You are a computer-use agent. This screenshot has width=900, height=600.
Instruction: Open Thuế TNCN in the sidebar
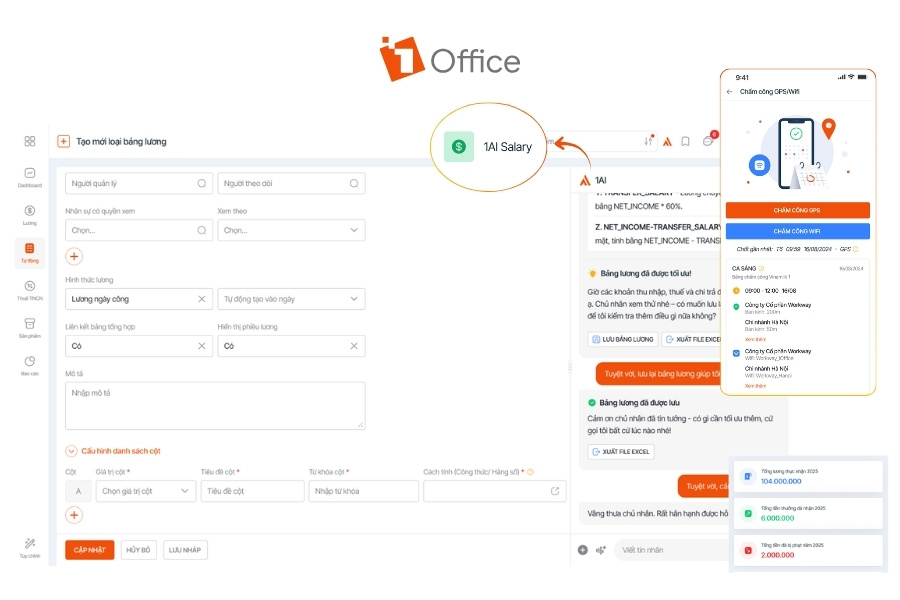(x=30, y=291)
